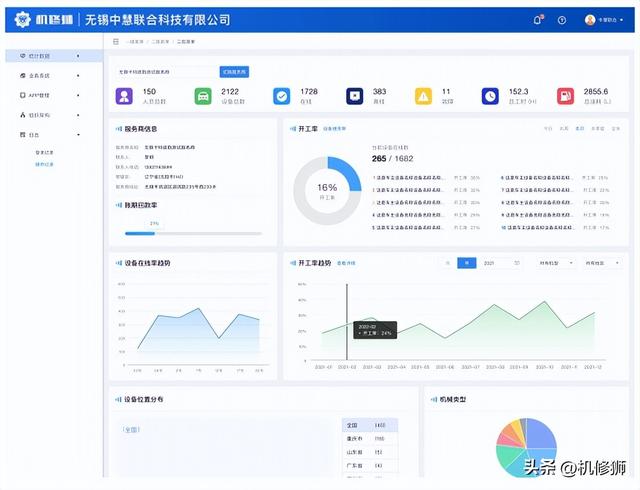Image resolution: width=640 pixels, height=490 pixels.
Task: Click the service provider name input field
Action: 164,72
